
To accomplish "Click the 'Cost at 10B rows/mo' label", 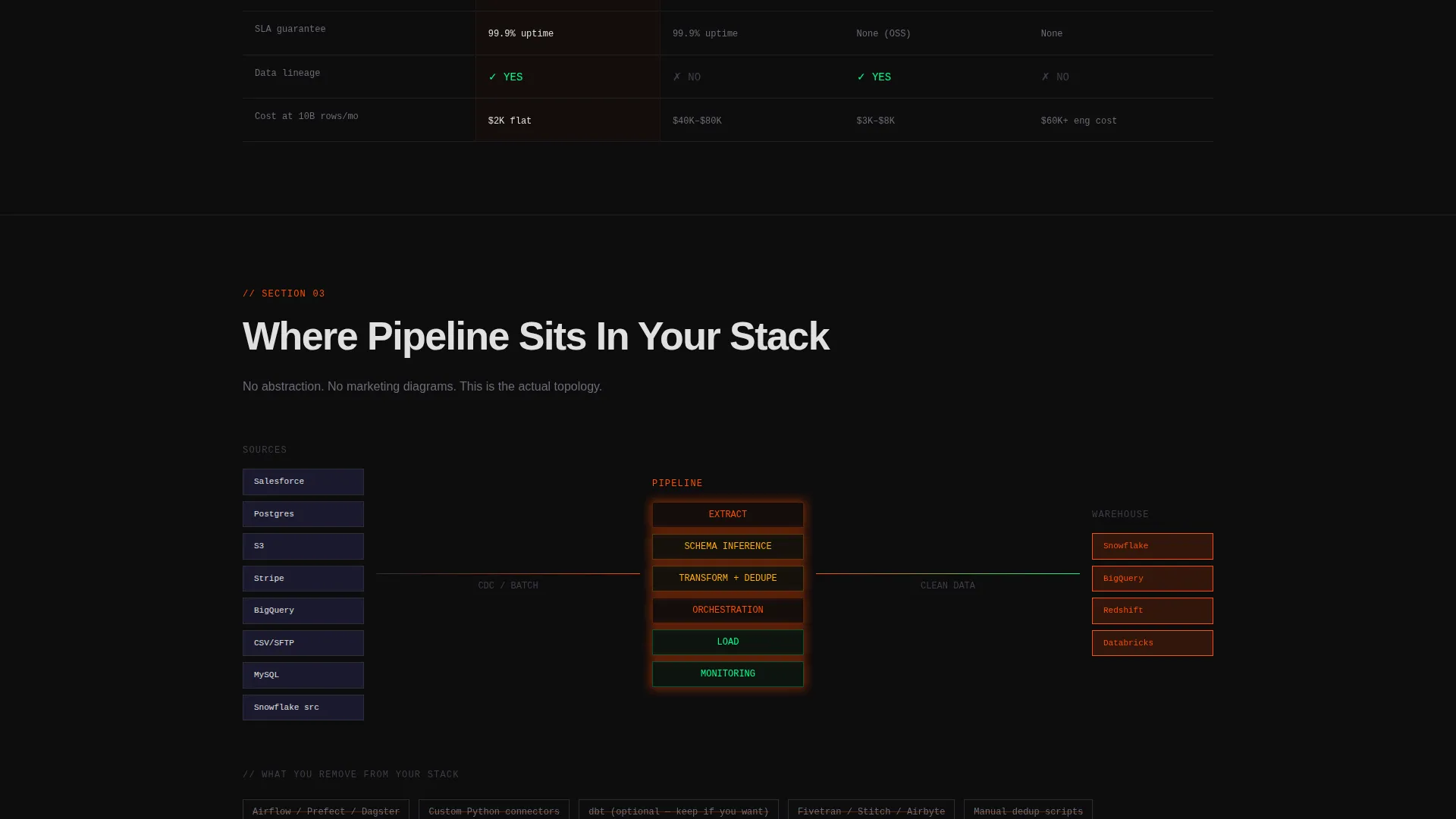I will (306, 117).
